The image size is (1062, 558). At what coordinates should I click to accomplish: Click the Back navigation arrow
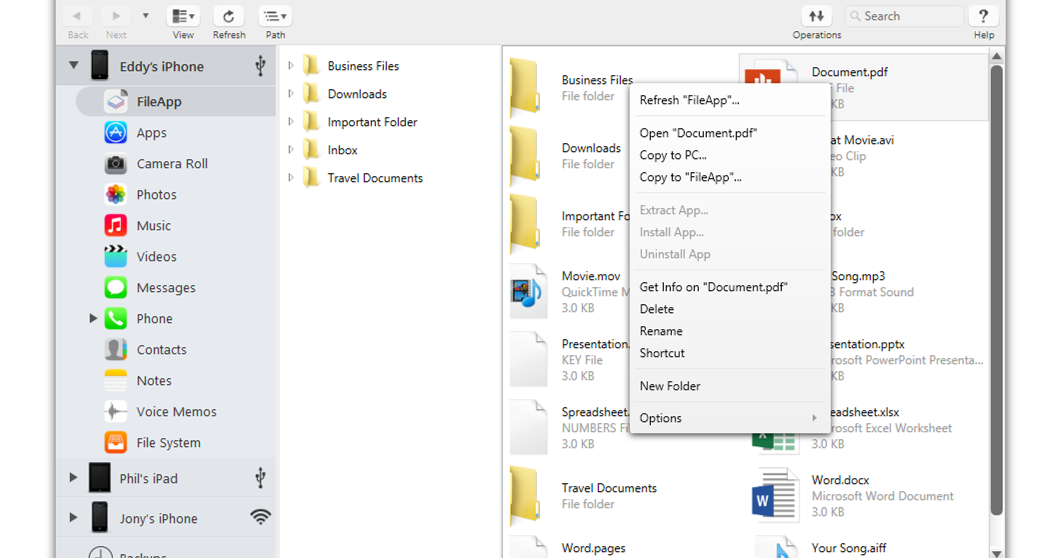click(x=77, y=16)
